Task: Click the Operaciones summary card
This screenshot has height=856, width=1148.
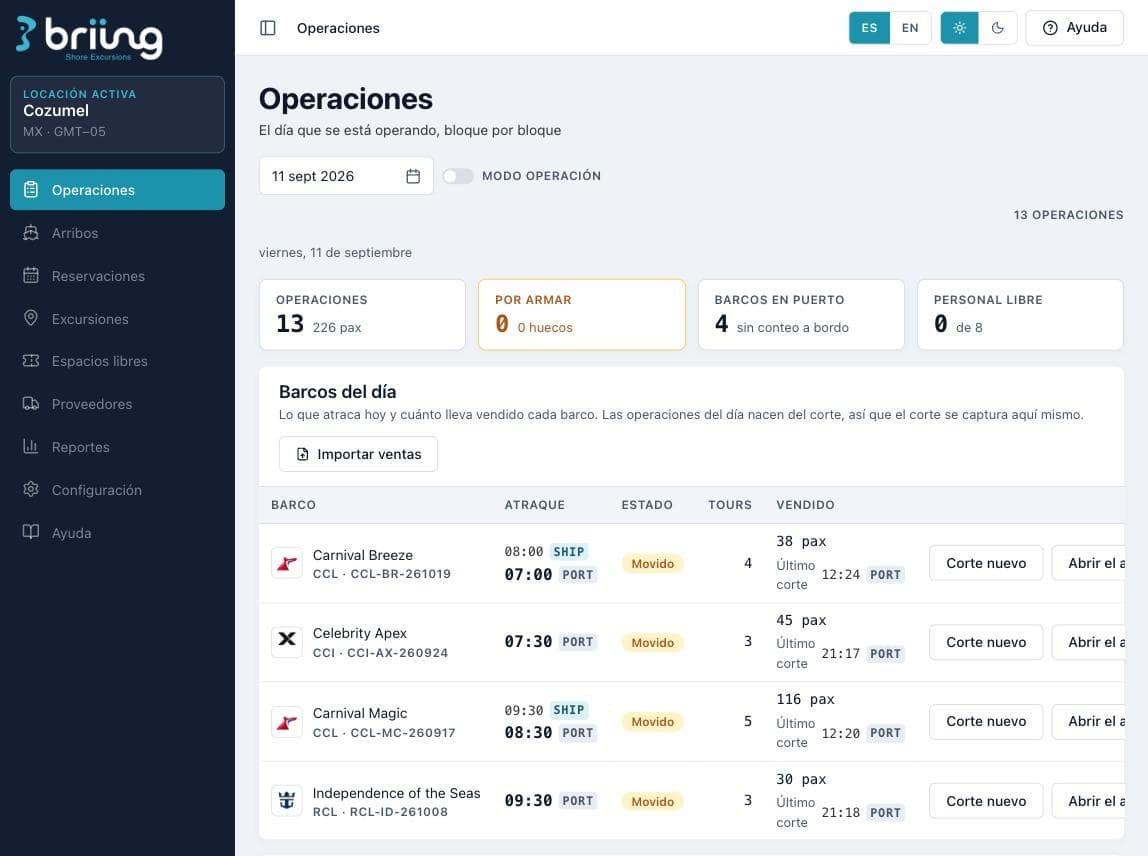Action: click(362, 314)
